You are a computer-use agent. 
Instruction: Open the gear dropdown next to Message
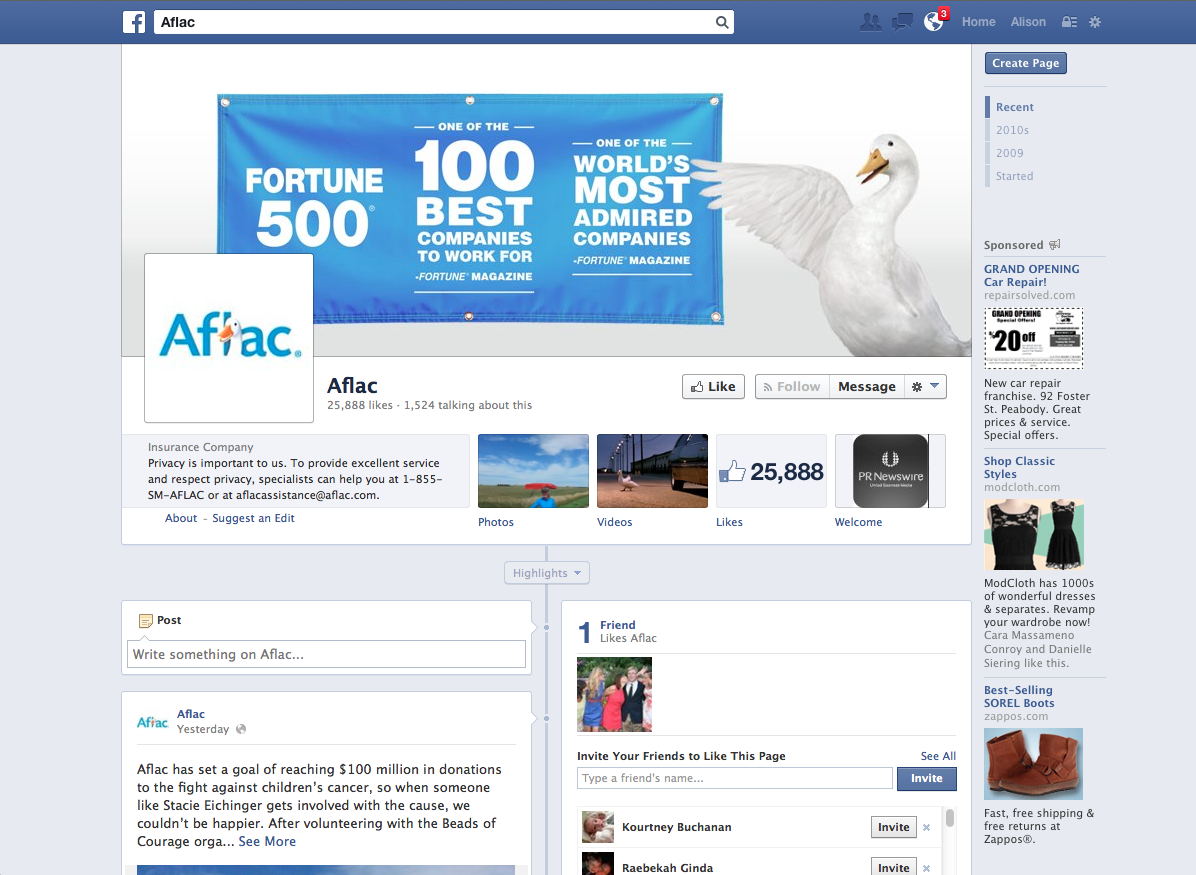(924, 386)
